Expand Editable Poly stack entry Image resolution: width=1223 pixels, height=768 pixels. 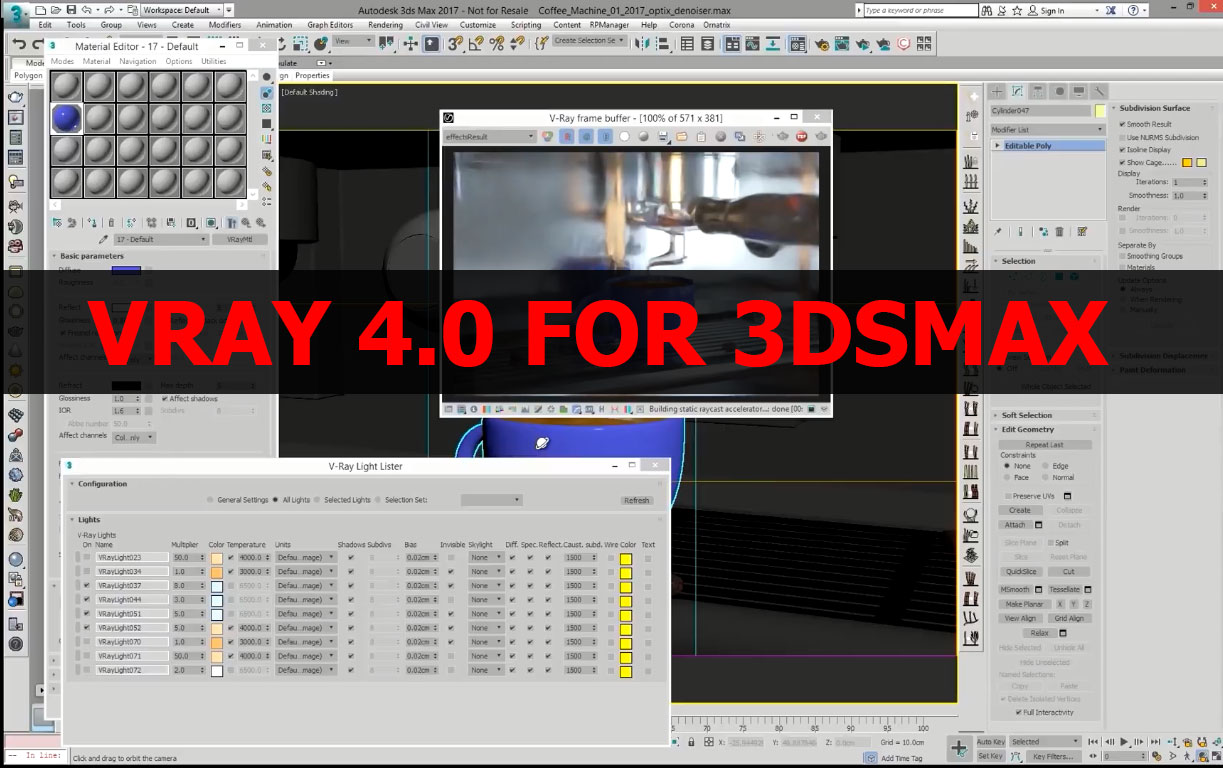[x=998, y=146]
